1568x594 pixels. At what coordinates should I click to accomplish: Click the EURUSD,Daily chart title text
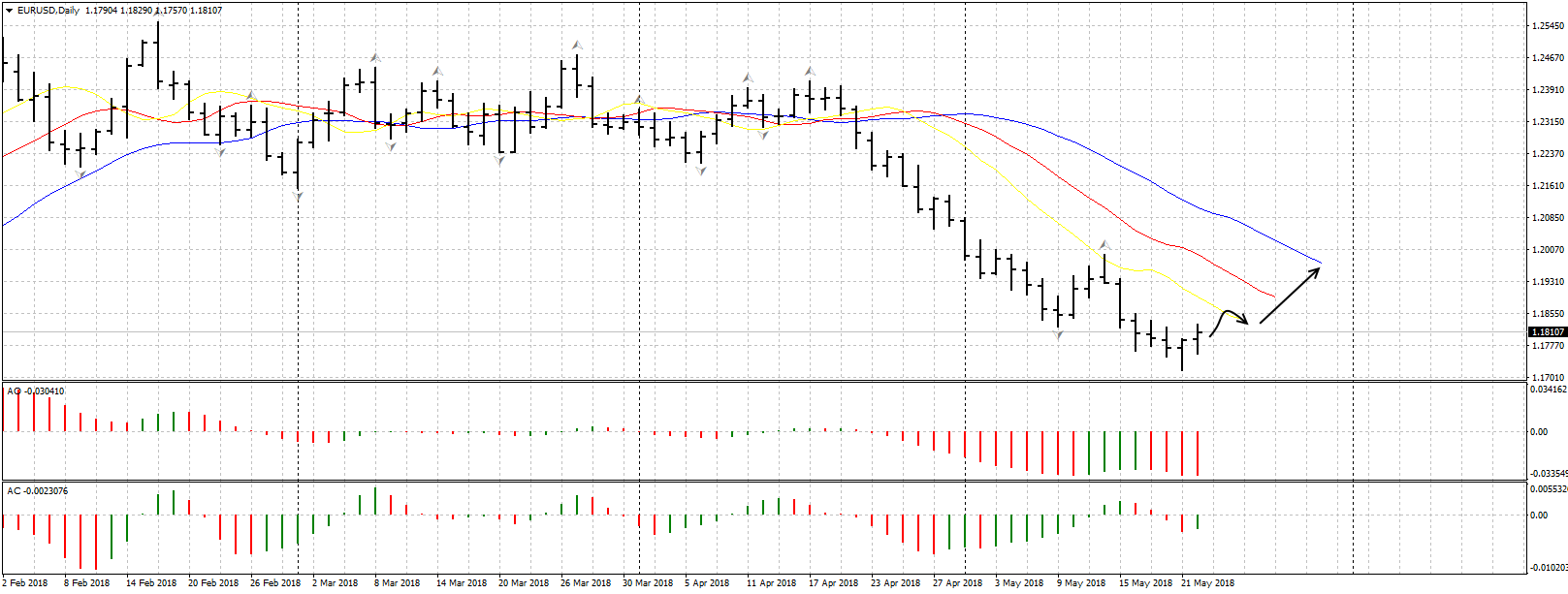(48, 11)
